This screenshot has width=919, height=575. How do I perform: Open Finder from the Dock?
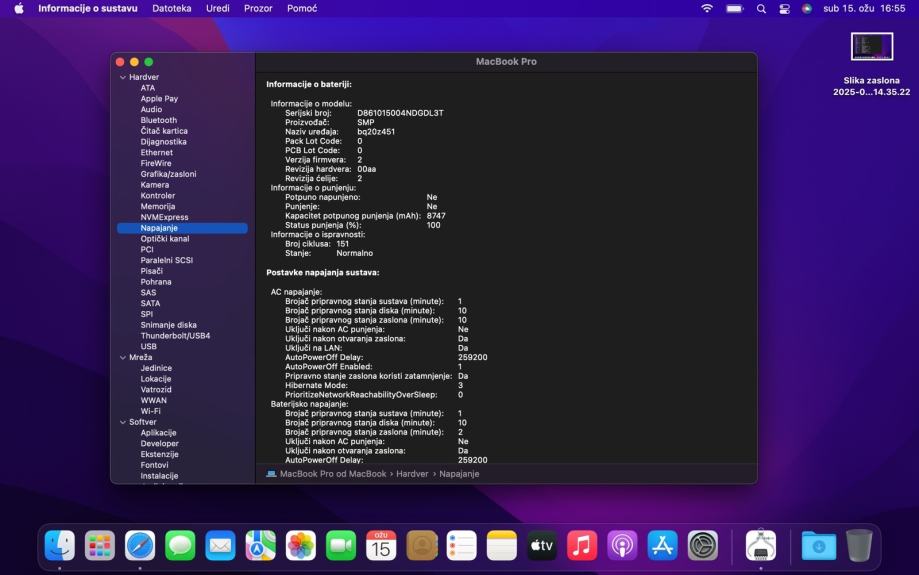(60, 546)
